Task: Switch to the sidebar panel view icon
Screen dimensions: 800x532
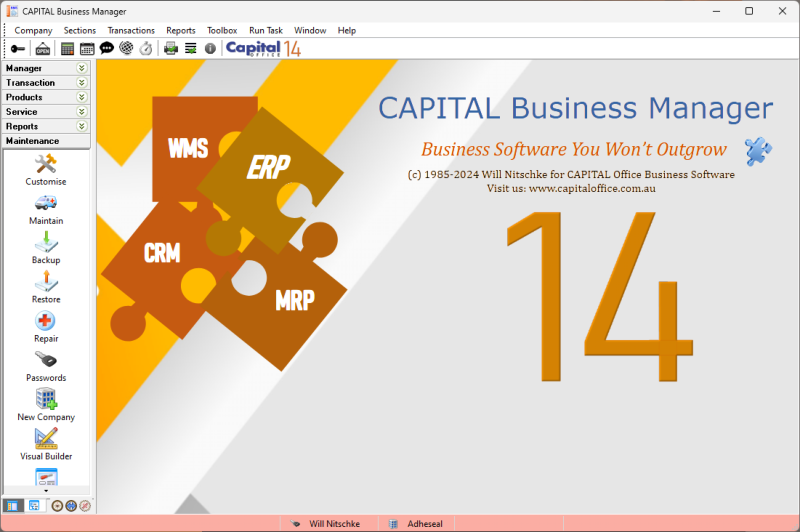Action: tap(12, 505)
